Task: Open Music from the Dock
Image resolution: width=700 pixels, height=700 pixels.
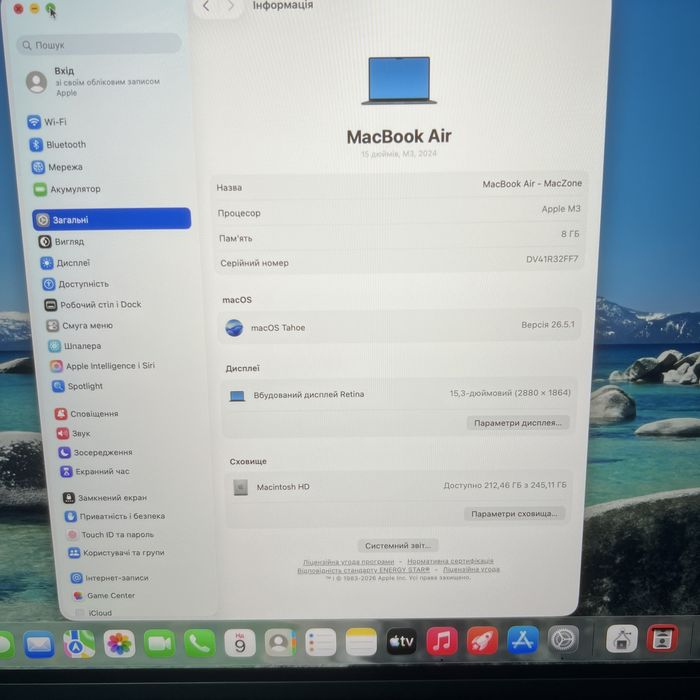Action: point(442,641)
